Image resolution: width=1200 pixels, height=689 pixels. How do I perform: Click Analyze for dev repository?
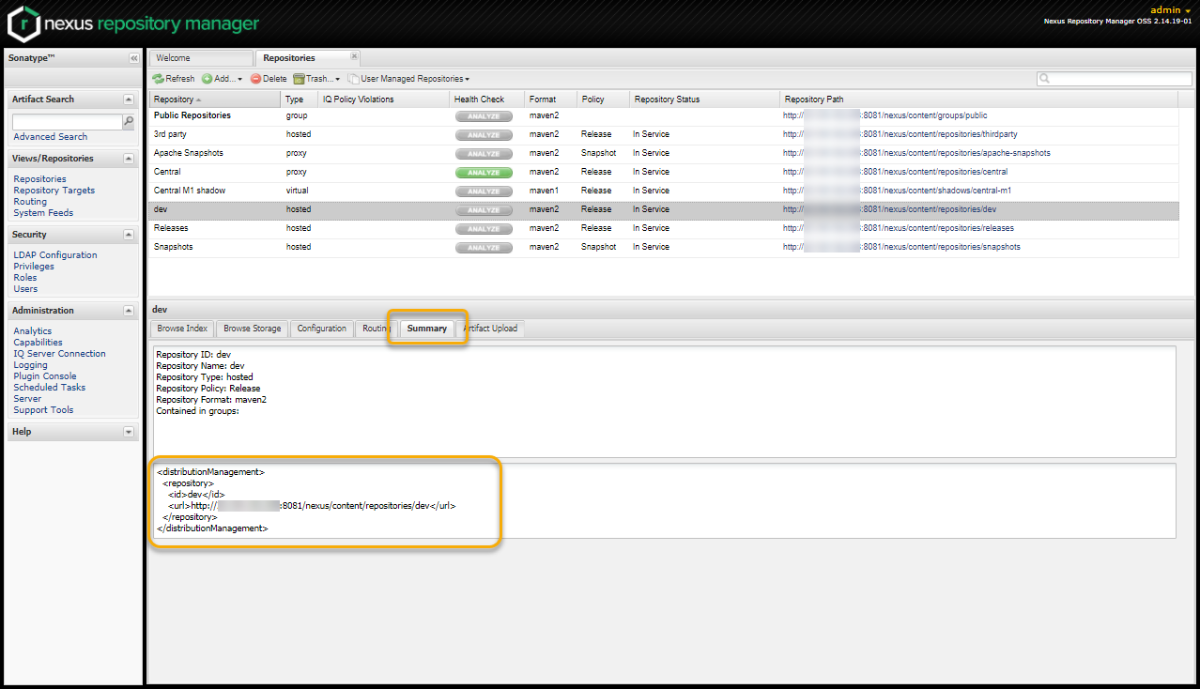click(484, 210)
